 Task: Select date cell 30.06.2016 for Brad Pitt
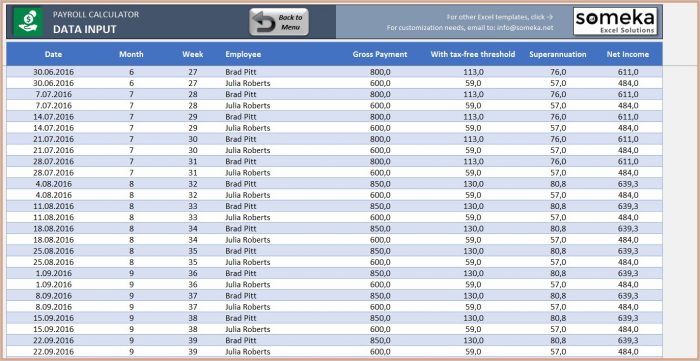coord(54,72)
